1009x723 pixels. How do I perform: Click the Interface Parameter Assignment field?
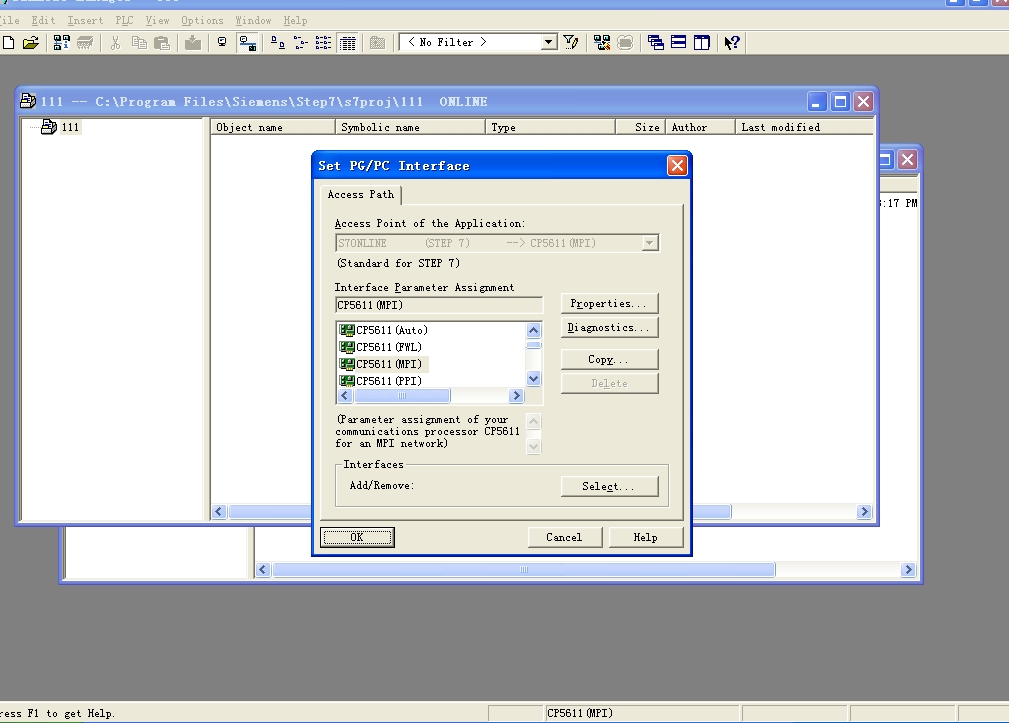439,305
